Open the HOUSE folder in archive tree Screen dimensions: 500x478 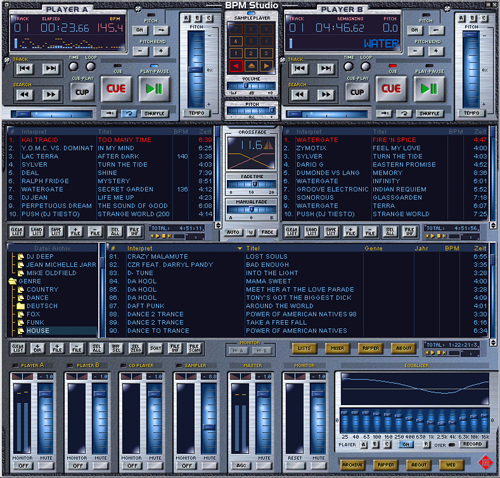tap(38, 331)
